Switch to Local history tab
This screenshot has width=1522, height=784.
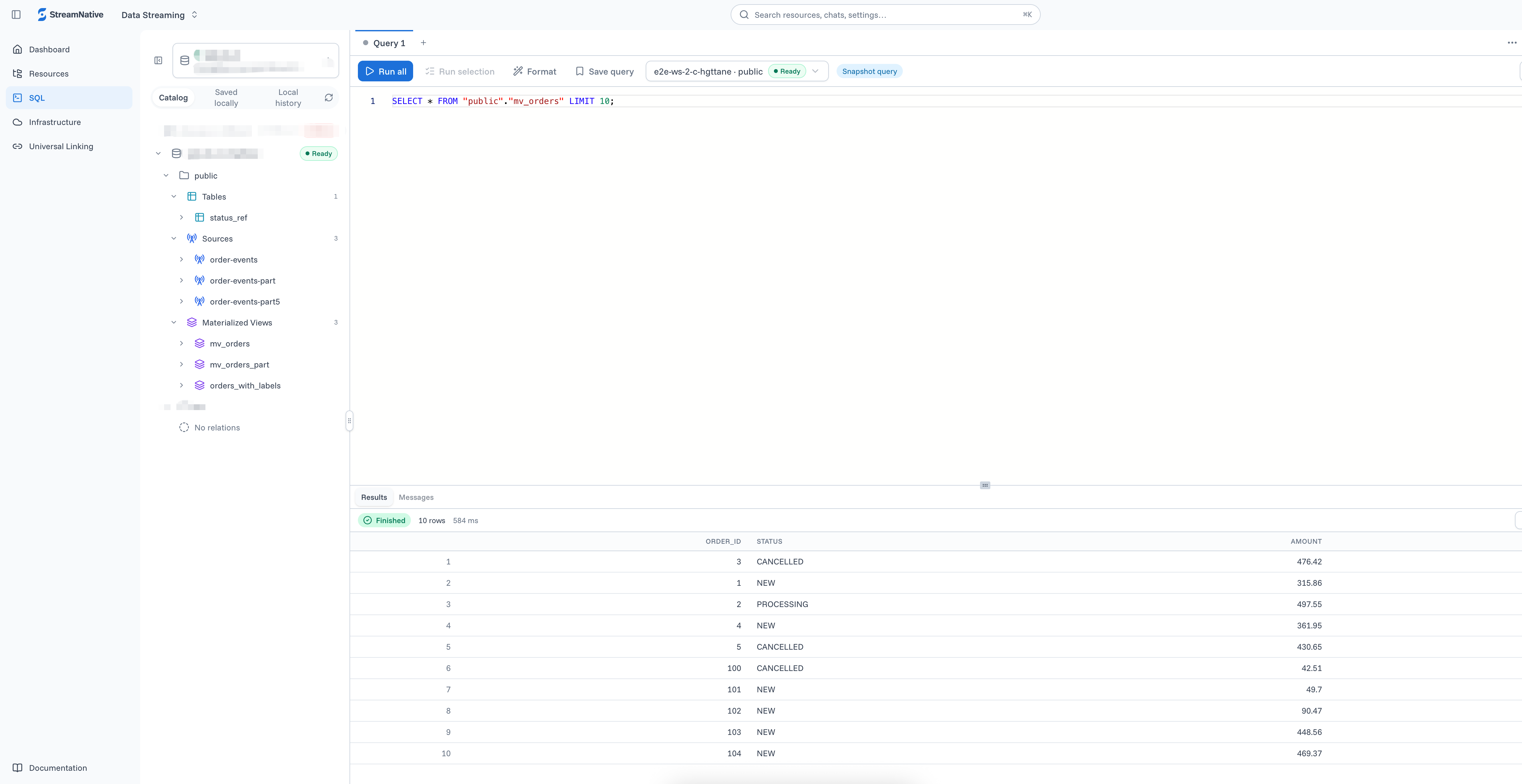tap(288, 98)
